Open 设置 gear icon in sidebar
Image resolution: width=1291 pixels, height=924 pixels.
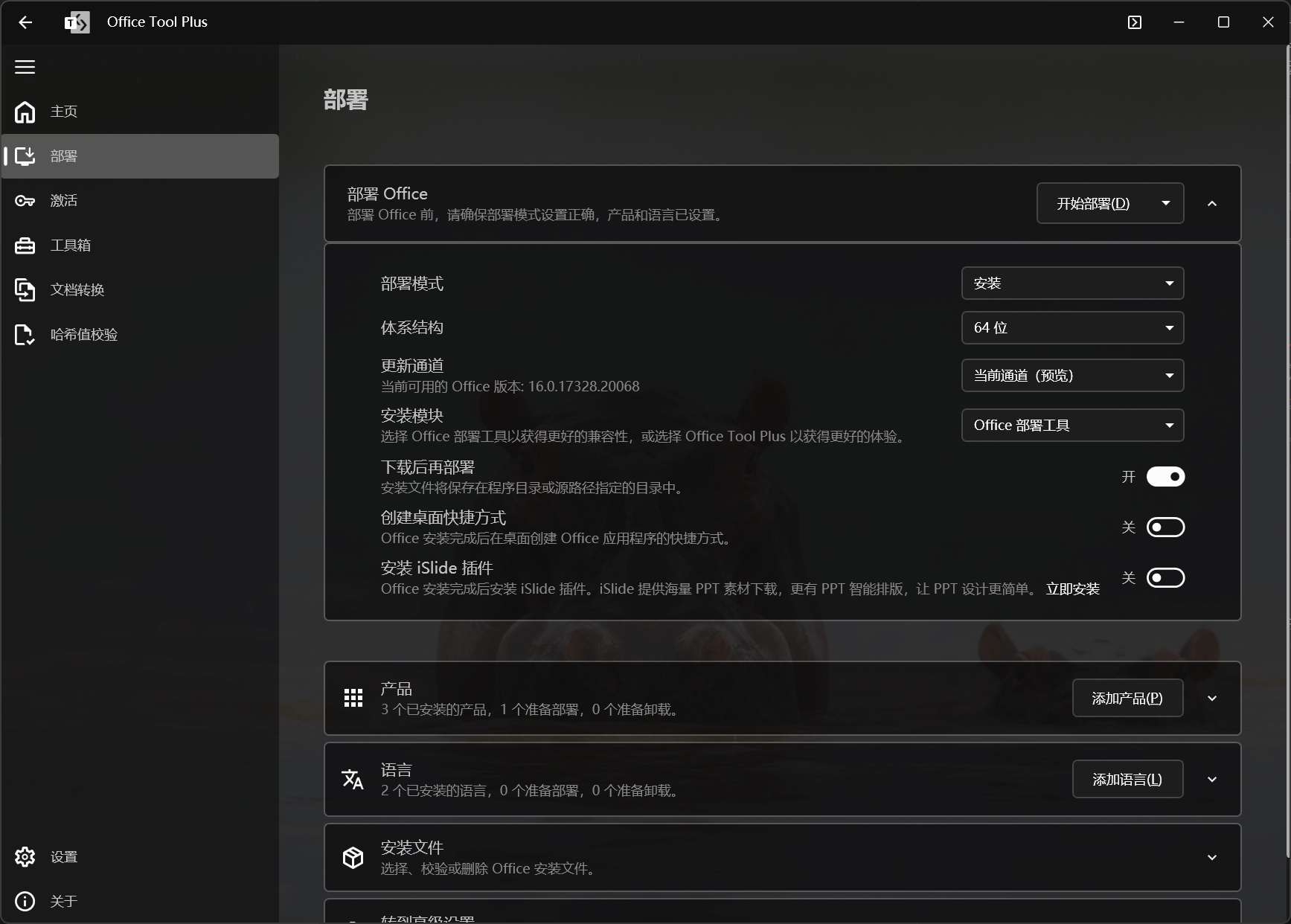point(25,857)
